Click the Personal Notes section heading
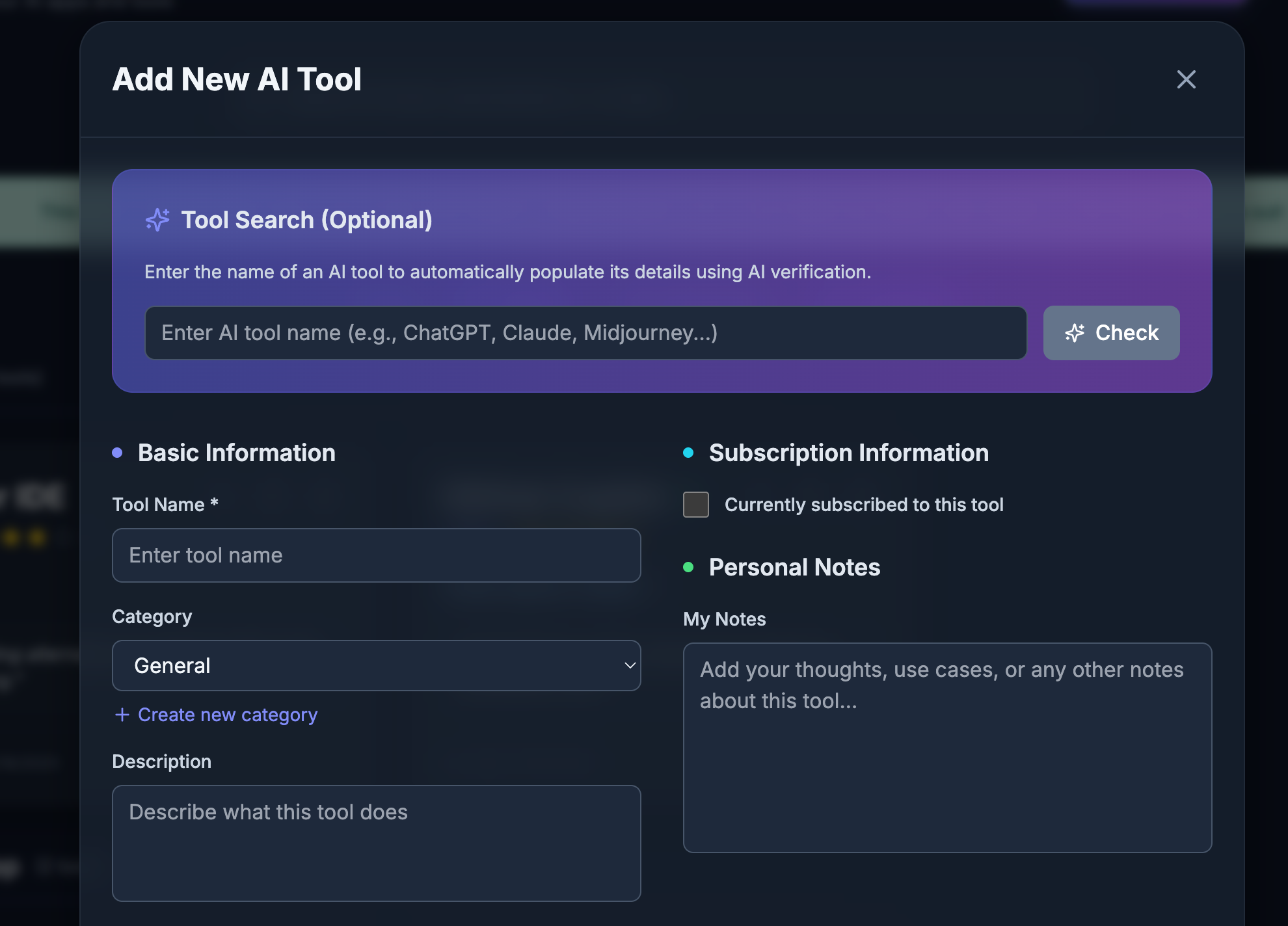The width and height of the screenshot is (1288, 926). [x=794, y=568]
